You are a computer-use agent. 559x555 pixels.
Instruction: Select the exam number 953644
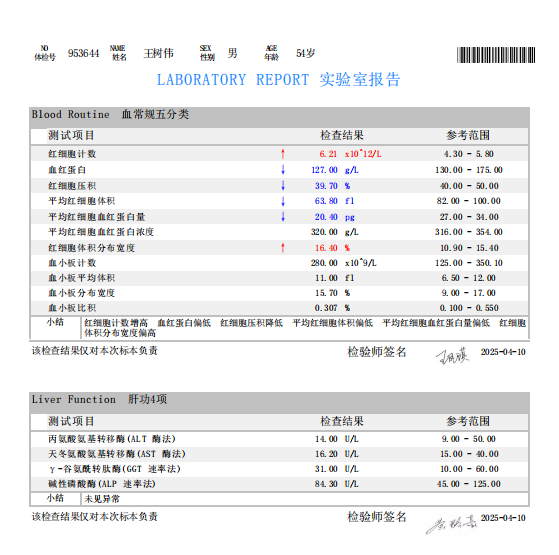click(x=83, y=53)
